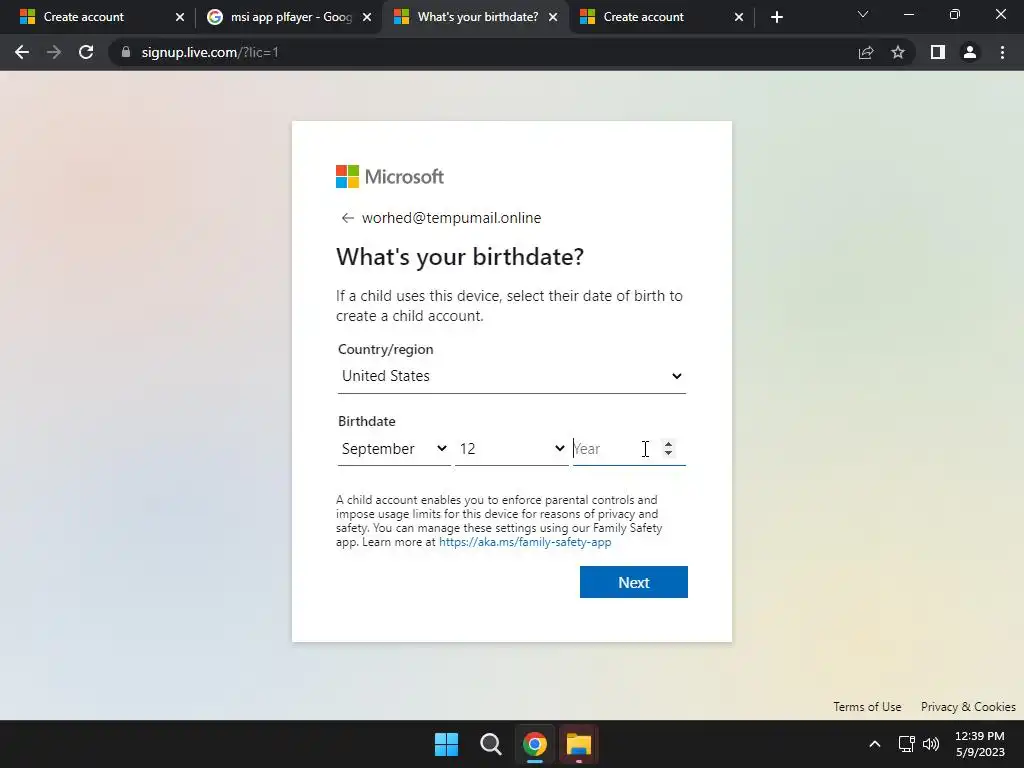Share this page via share icon
1024x768 pixels.
click(866, 52)
